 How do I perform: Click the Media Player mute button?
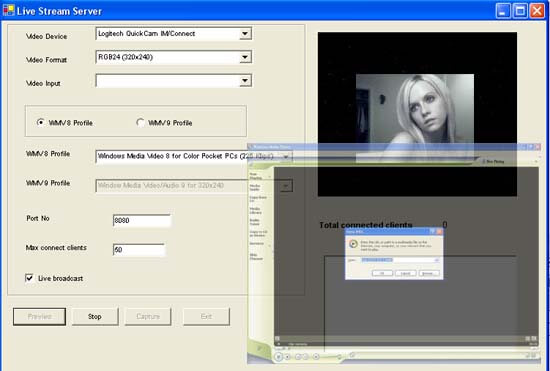[x=316, y=357]
